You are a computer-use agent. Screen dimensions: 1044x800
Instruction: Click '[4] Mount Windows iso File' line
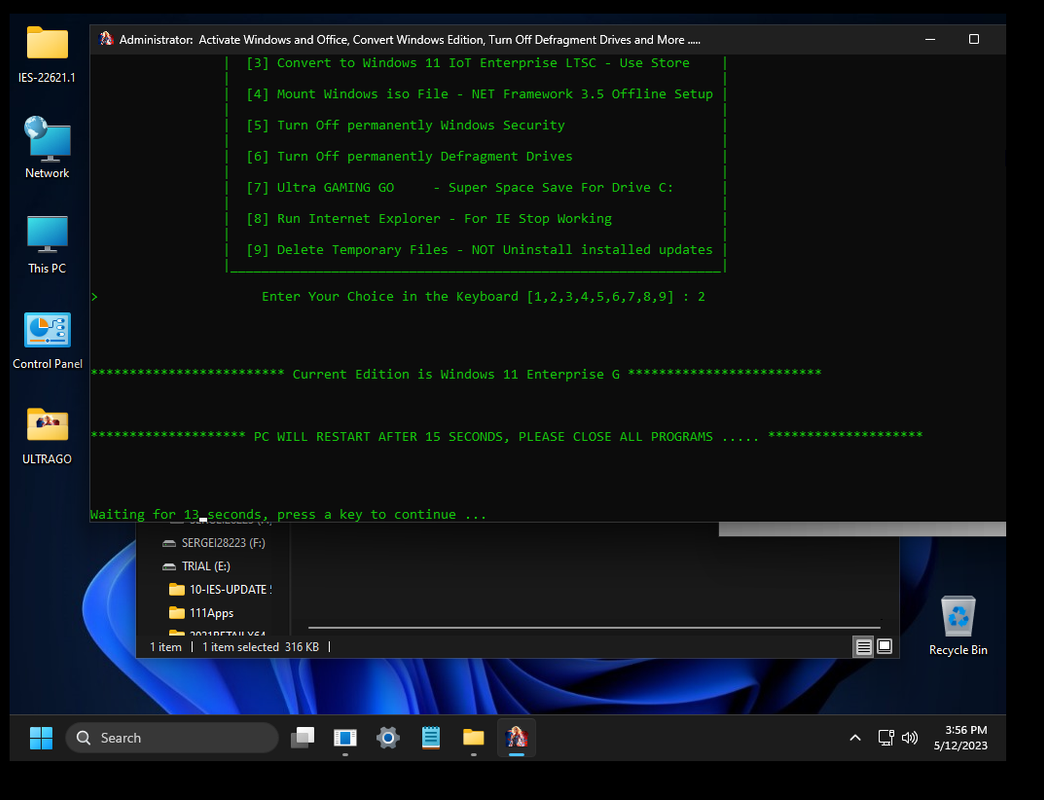coord(479,94)
